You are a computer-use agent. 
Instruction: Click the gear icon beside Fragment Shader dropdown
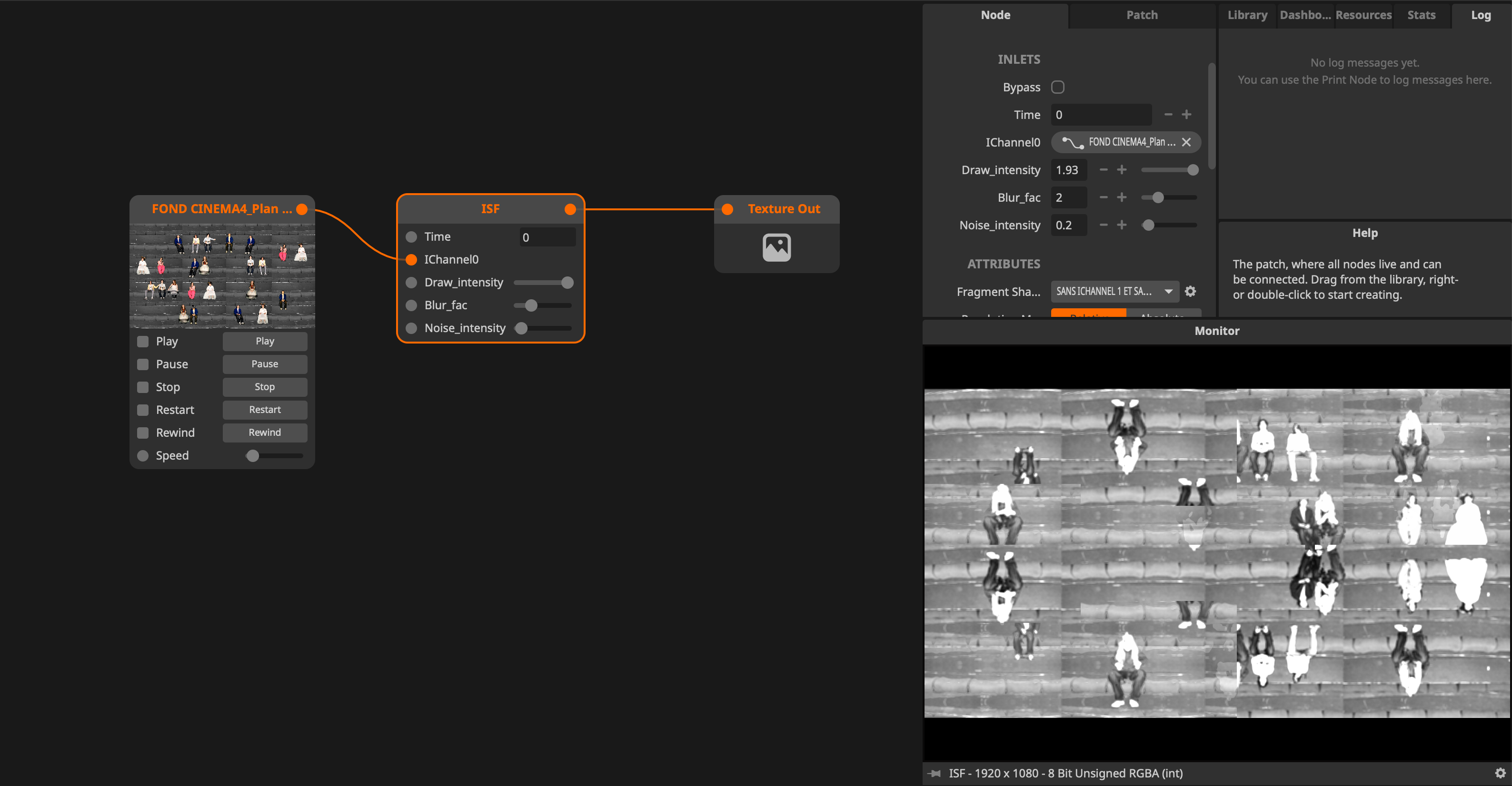click(x=1190, y=292)
